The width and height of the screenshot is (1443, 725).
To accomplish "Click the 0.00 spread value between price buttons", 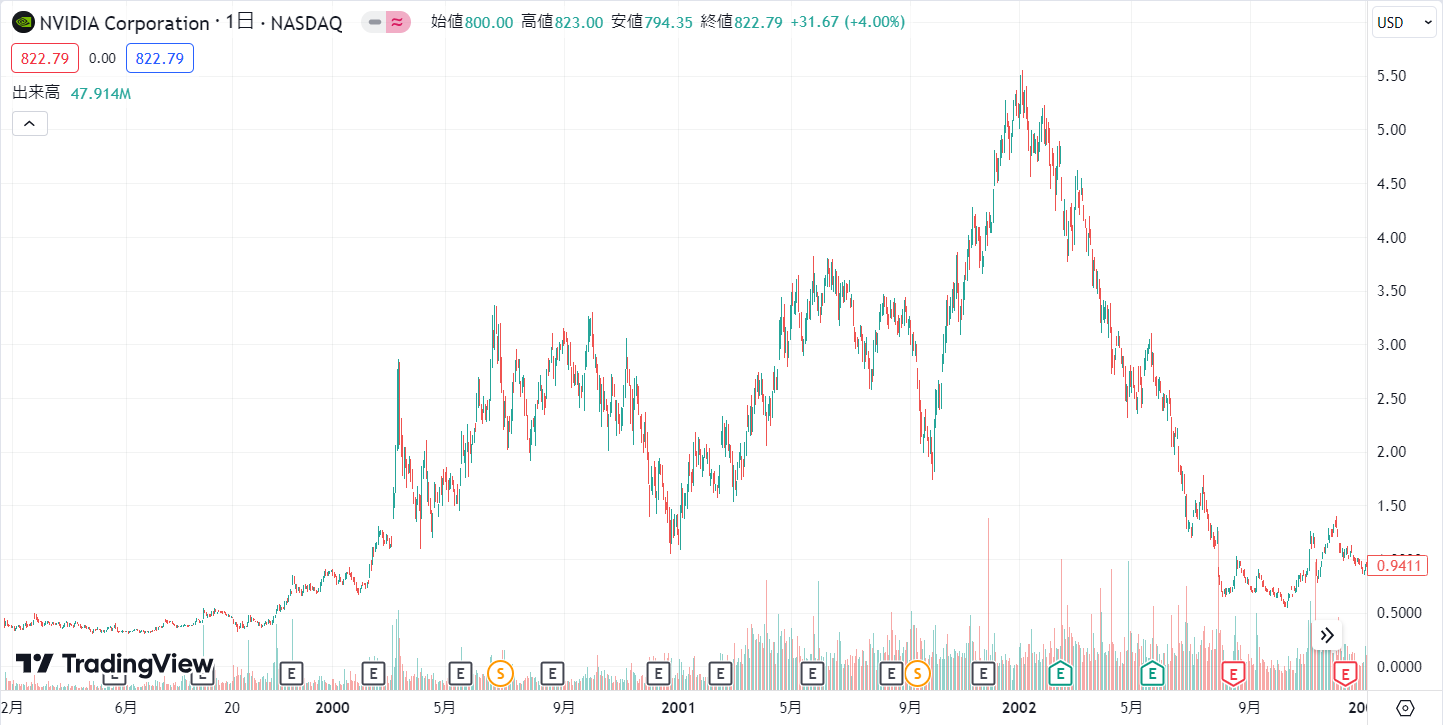I will pyautogui.click(x=102, y=59).
